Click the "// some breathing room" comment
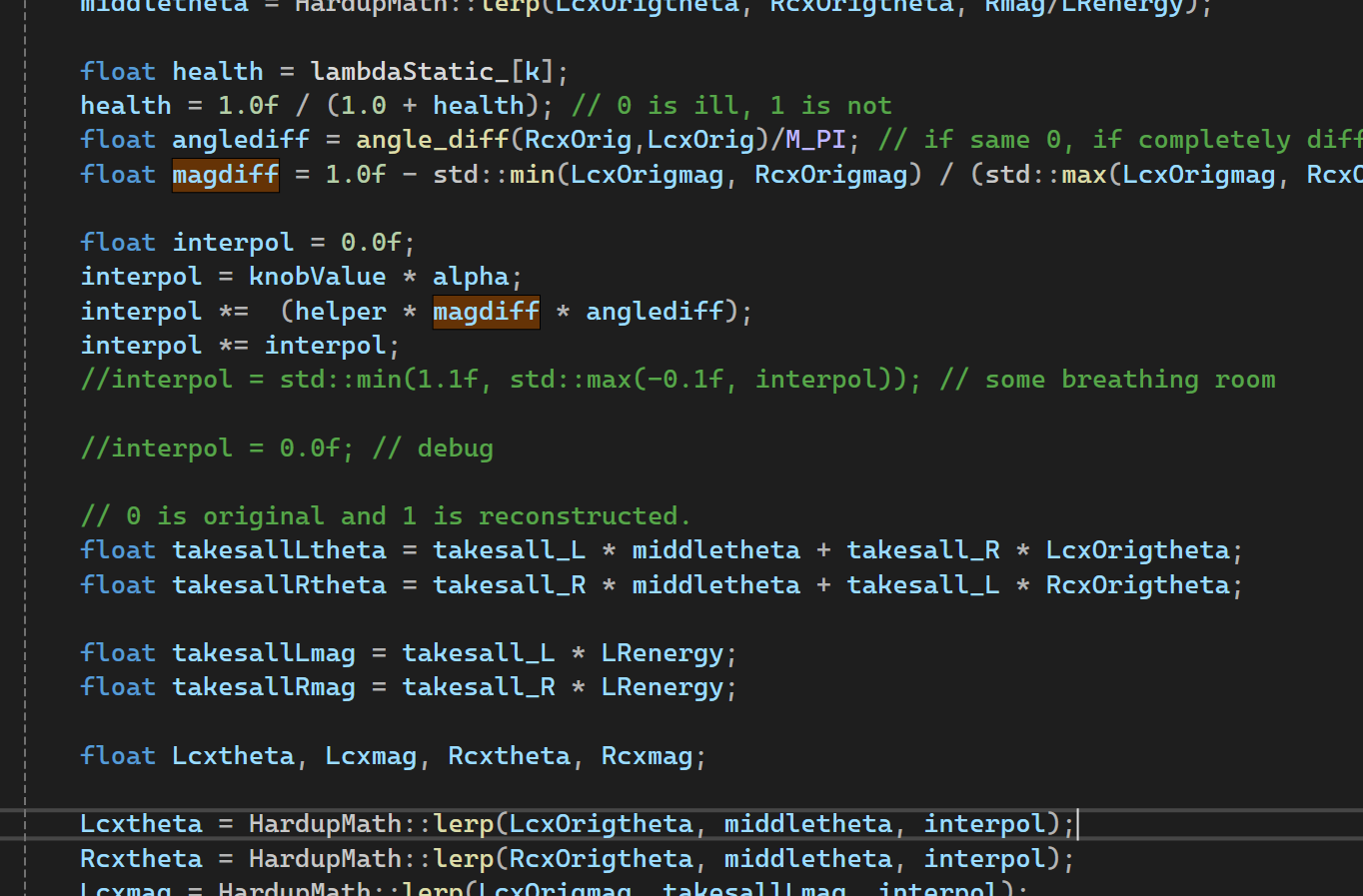 [1107, 380]
